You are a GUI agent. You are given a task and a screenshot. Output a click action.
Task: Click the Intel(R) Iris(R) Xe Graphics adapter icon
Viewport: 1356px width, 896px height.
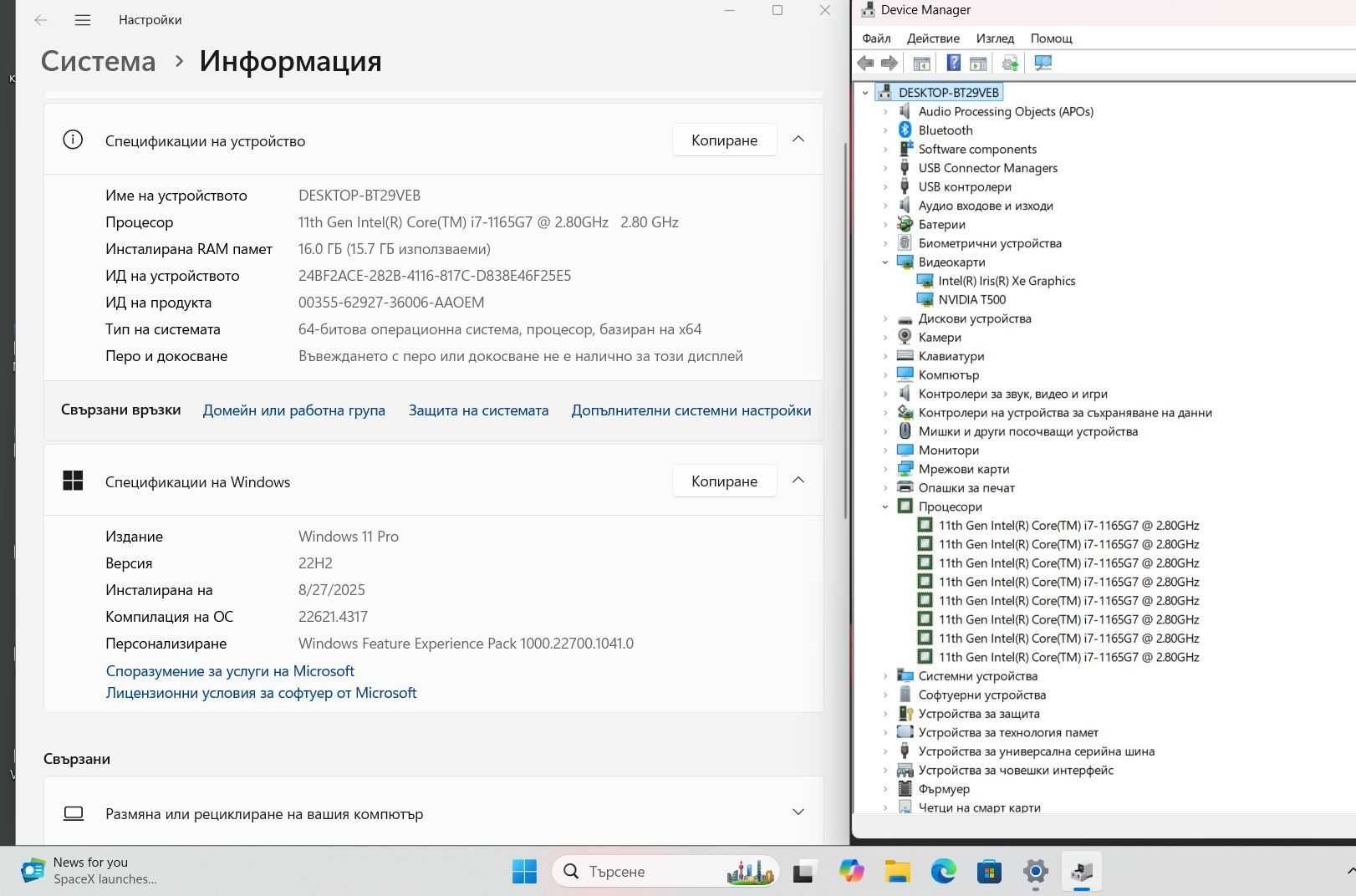coord(925,281)
